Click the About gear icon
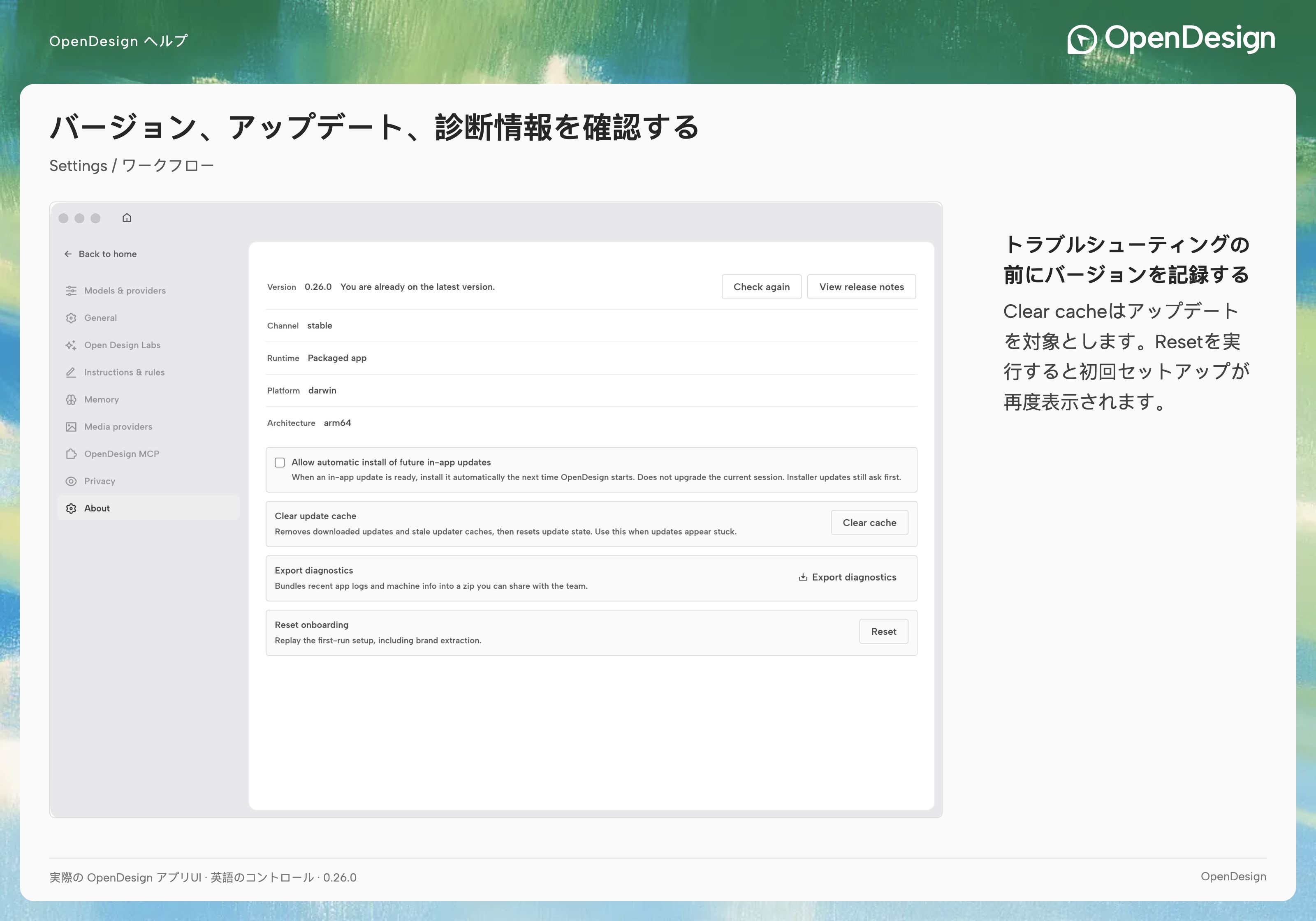This screenshot has width=1316, height=921. coord(71,508)
